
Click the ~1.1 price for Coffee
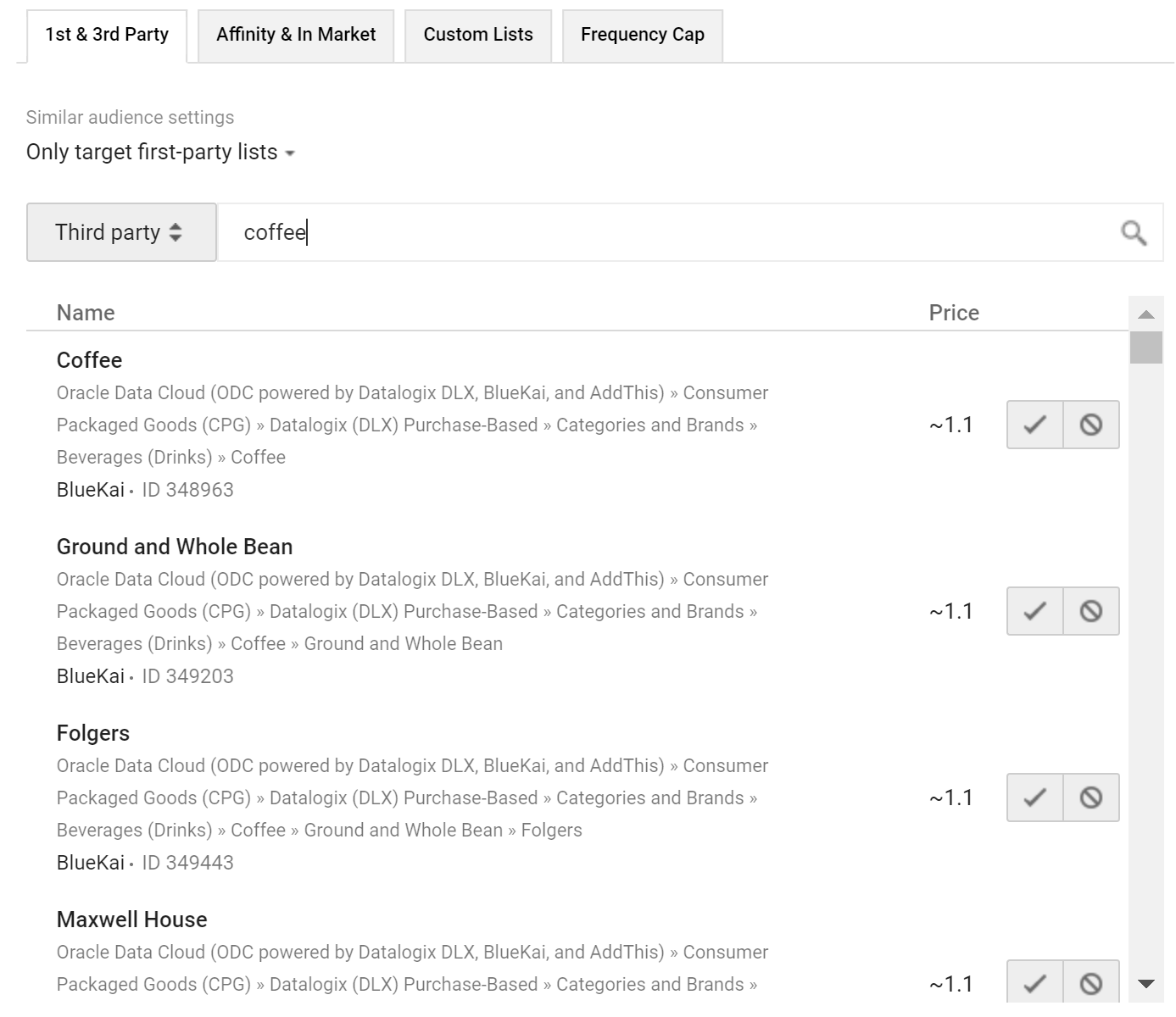coord(951,425)
